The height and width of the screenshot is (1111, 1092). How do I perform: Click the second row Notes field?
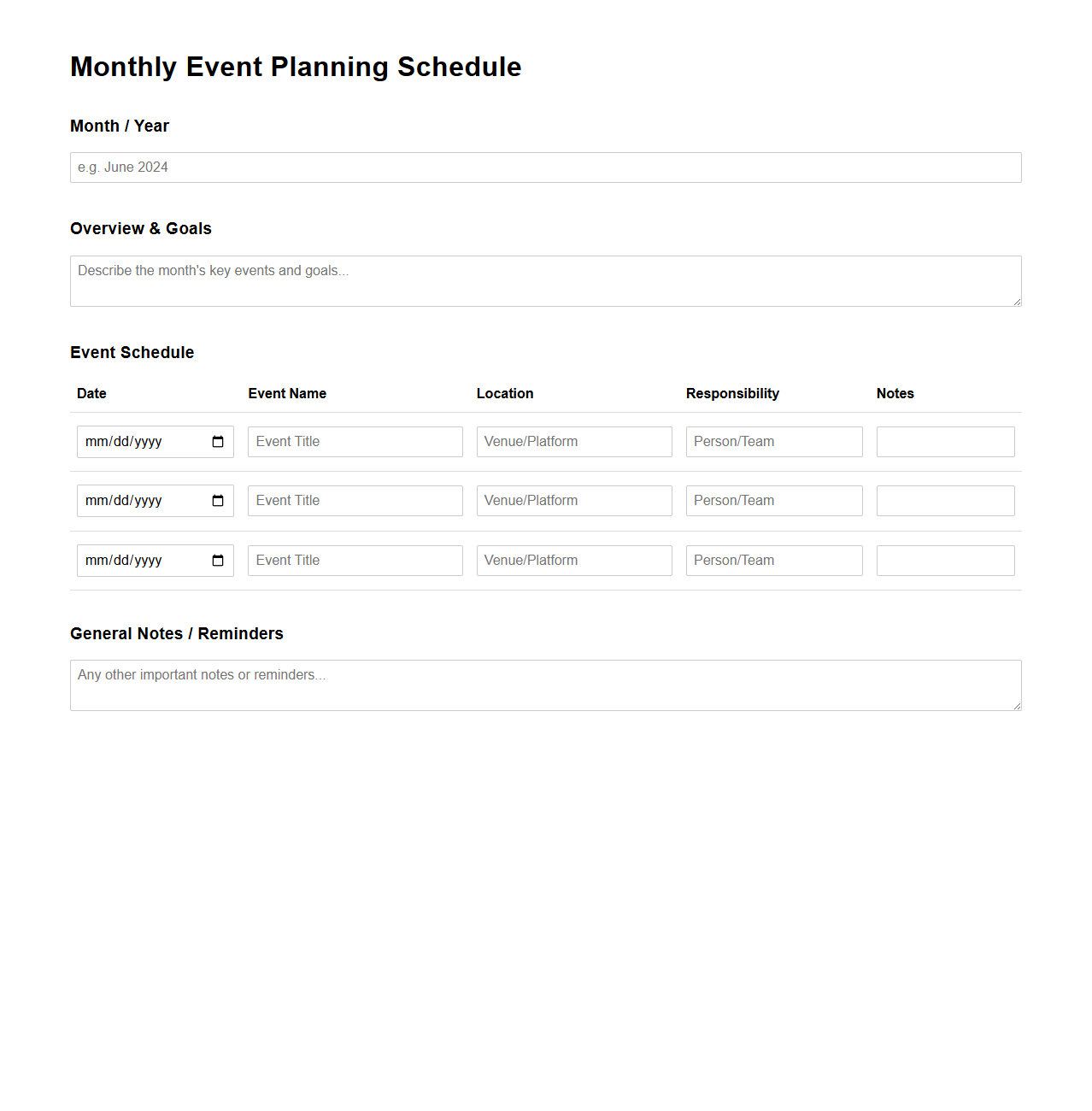pyautogui.click(x=945, y=500)
